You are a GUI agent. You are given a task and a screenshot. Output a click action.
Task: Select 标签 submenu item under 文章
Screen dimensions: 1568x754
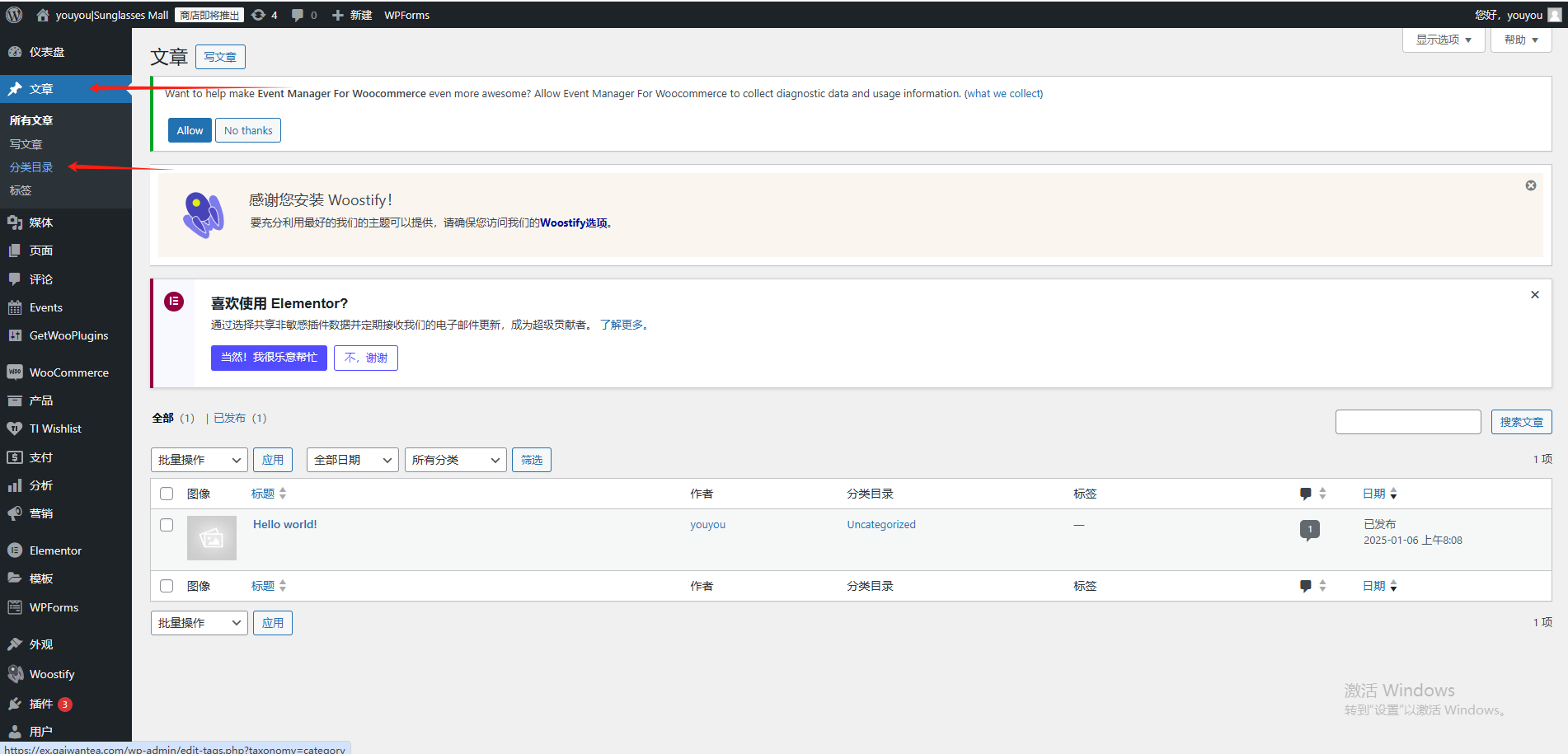(21, 190)
